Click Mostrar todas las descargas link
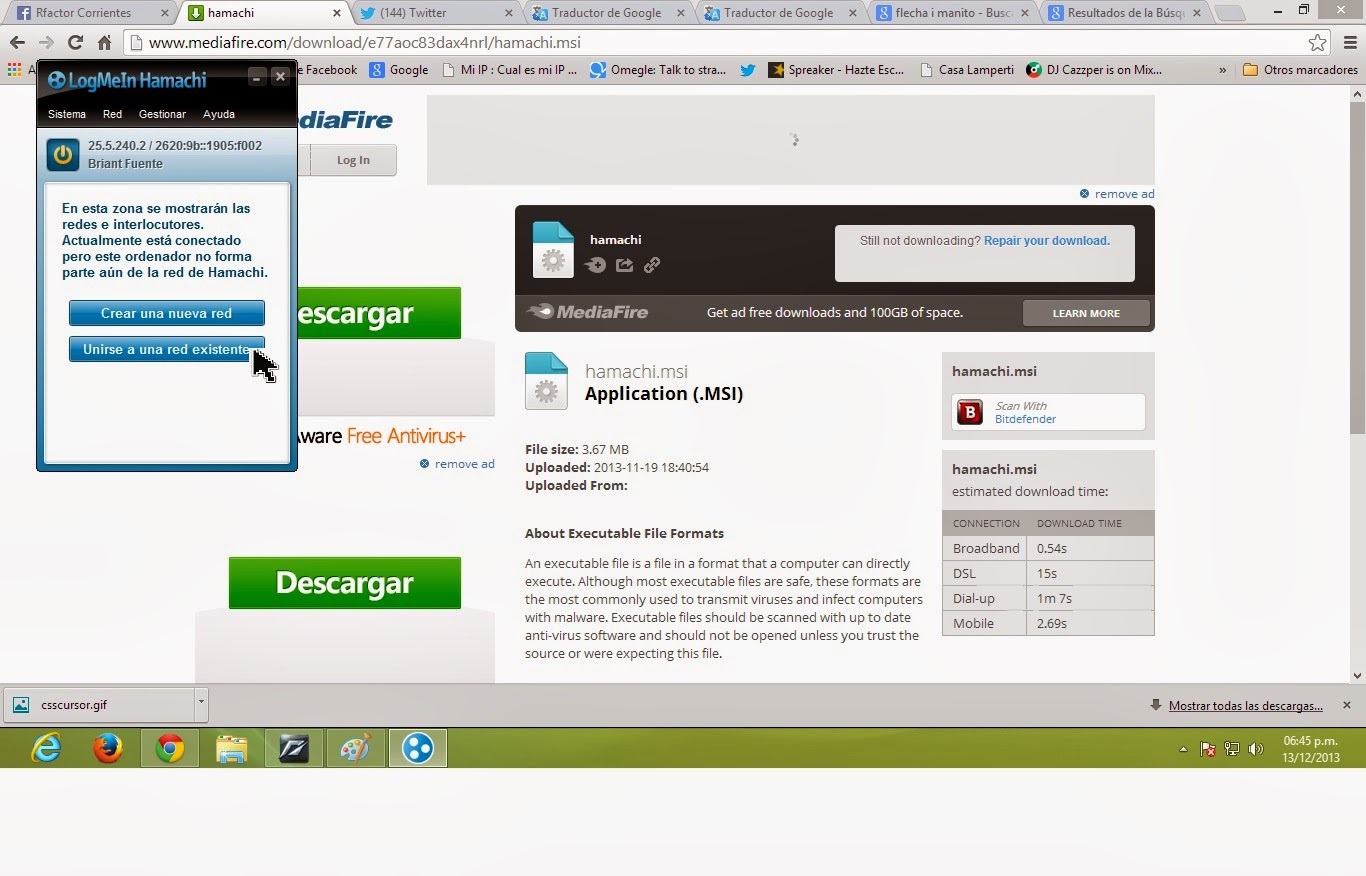This screenshot has height=876, width=1366. pos(1246,706)
